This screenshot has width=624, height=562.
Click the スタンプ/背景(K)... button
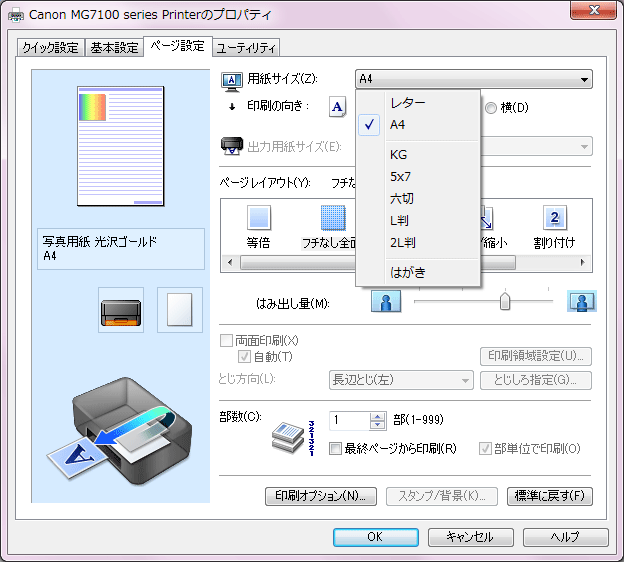442,496
